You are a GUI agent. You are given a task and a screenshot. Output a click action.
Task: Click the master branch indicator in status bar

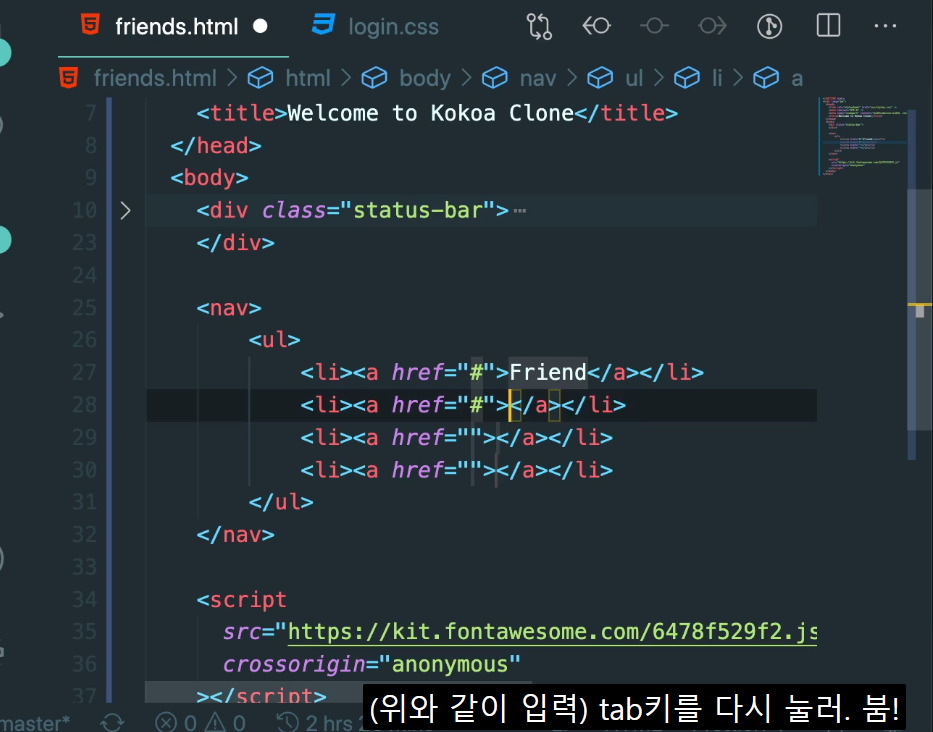pos(35,722)
